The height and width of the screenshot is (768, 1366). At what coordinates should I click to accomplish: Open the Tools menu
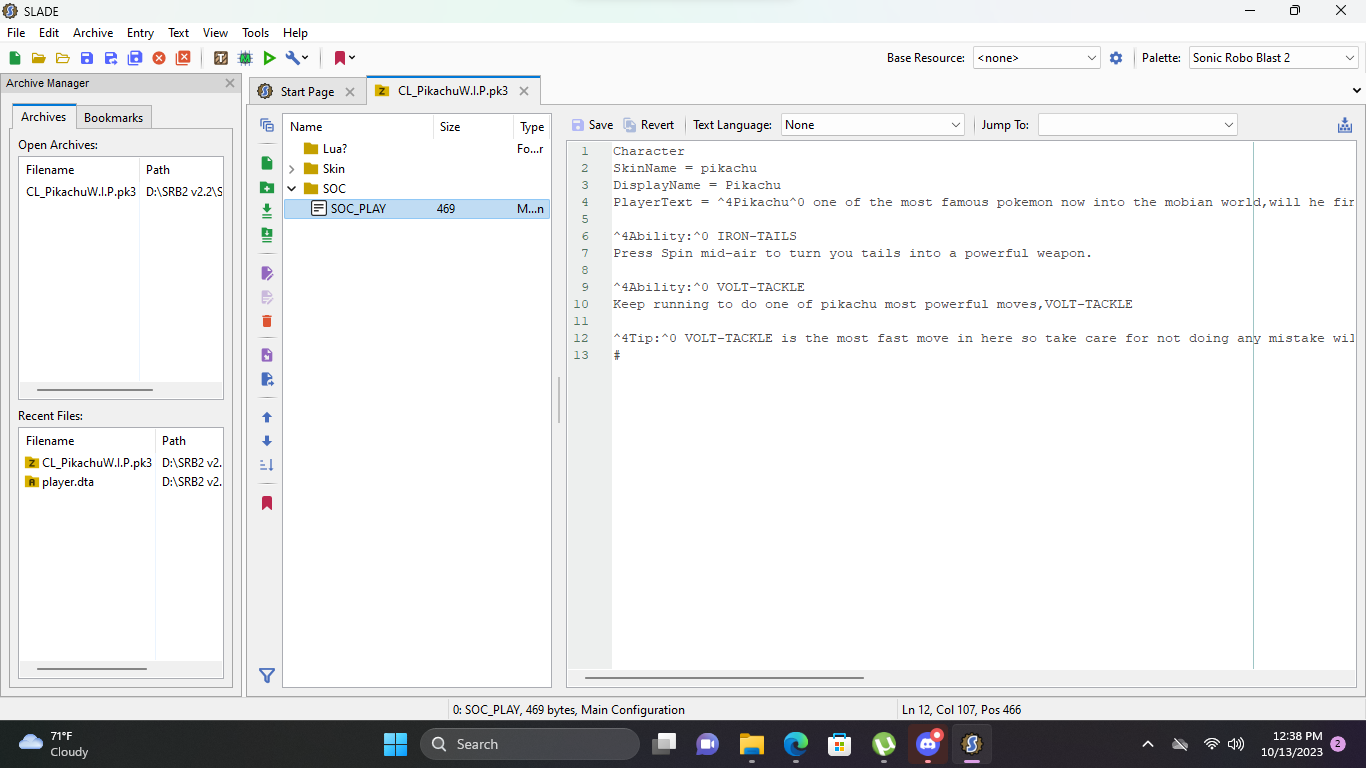tap(255, 33)
